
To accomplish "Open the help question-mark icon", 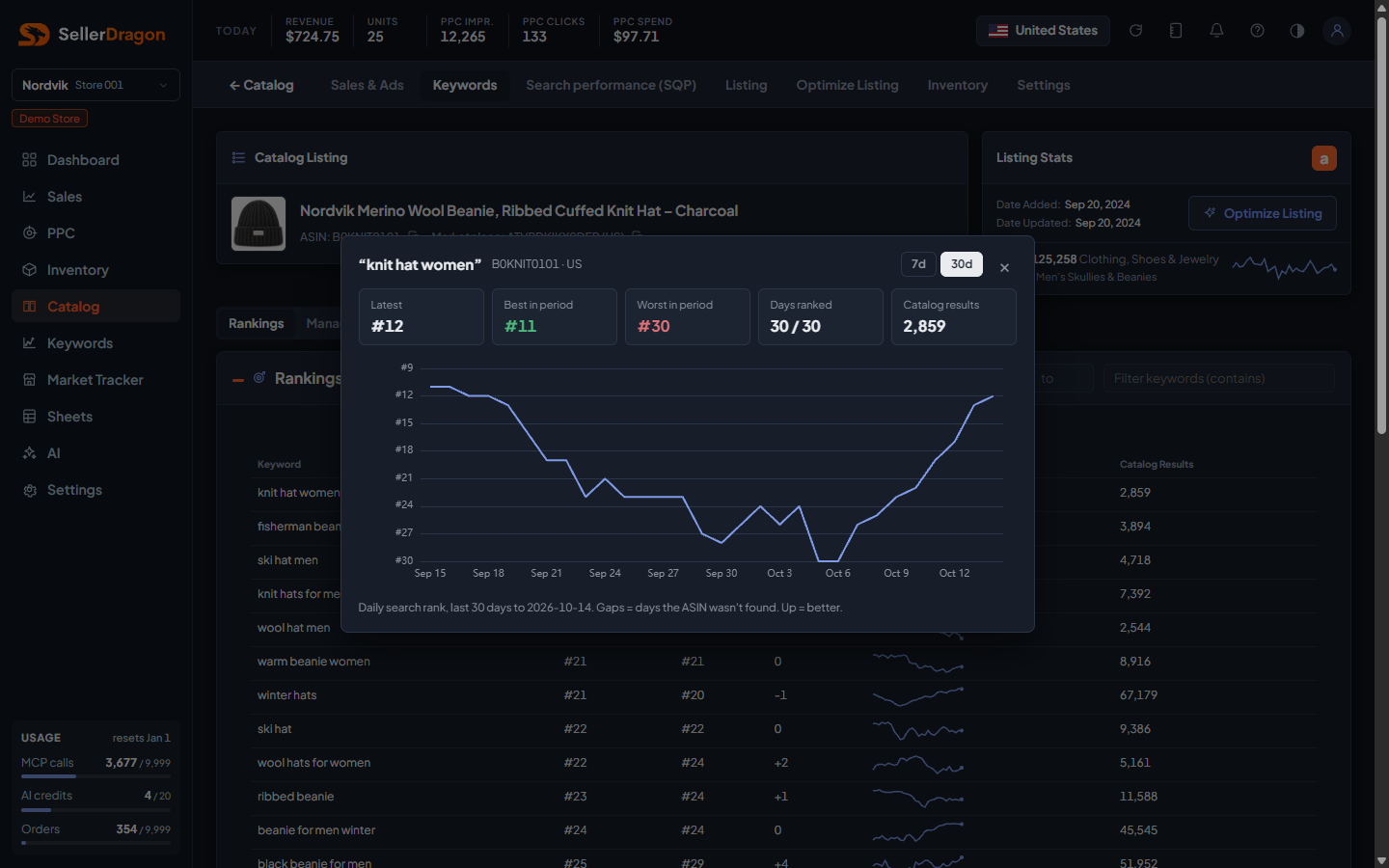I will click(x=1257, y=31).
